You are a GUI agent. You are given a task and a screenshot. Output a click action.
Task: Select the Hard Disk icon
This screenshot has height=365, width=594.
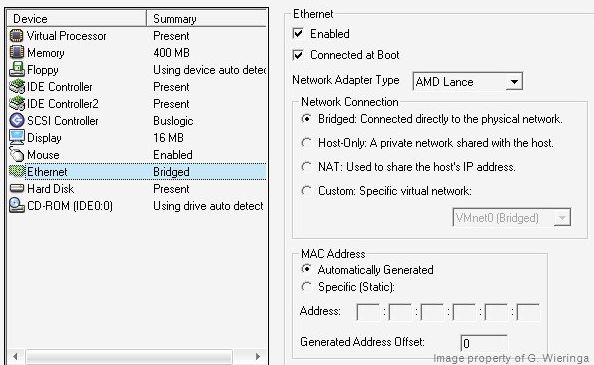pos(17,188)
